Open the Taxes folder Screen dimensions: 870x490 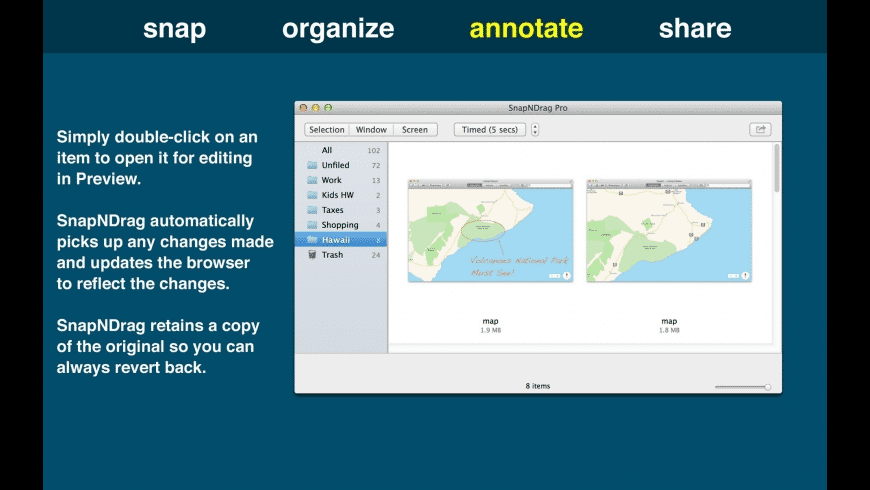[x=341, y=210]
